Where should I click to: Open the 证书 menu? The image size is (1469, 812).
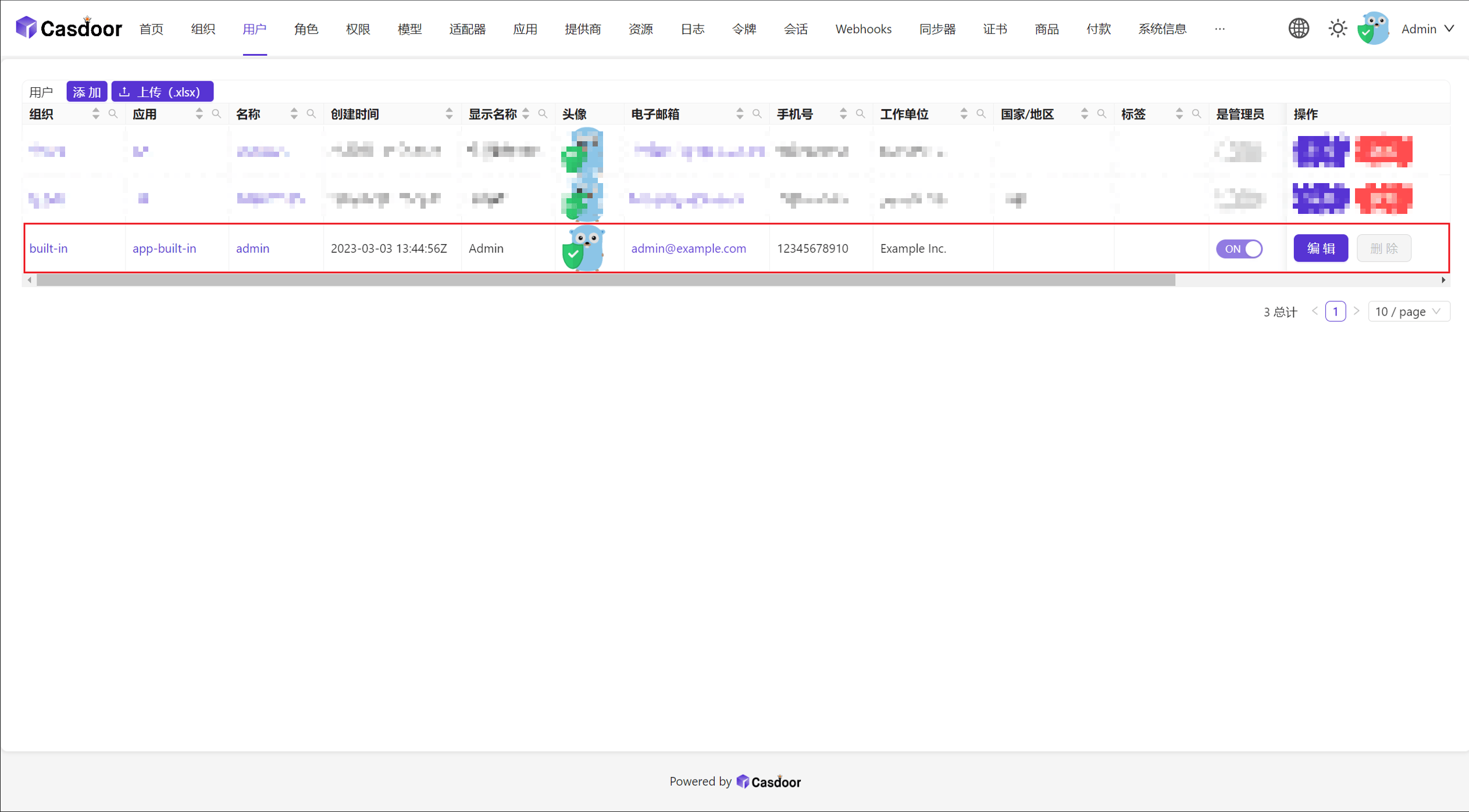tap(995, 28)
